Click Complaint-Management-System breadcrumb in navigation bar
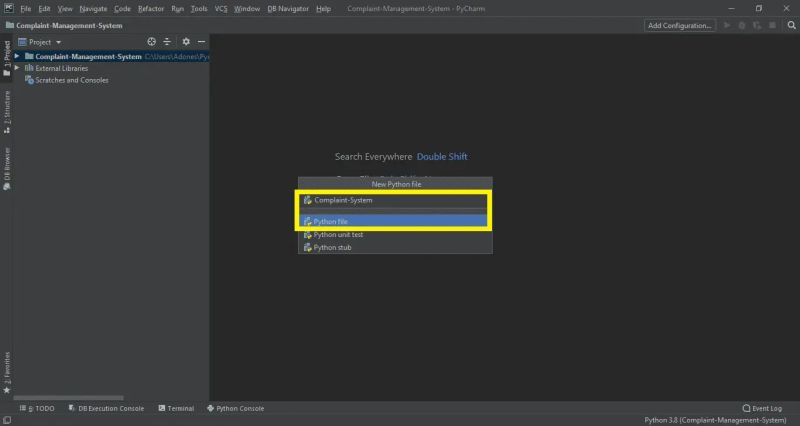Image resolution: width=800 pixels, height=426 pixels. pos(69,26)
